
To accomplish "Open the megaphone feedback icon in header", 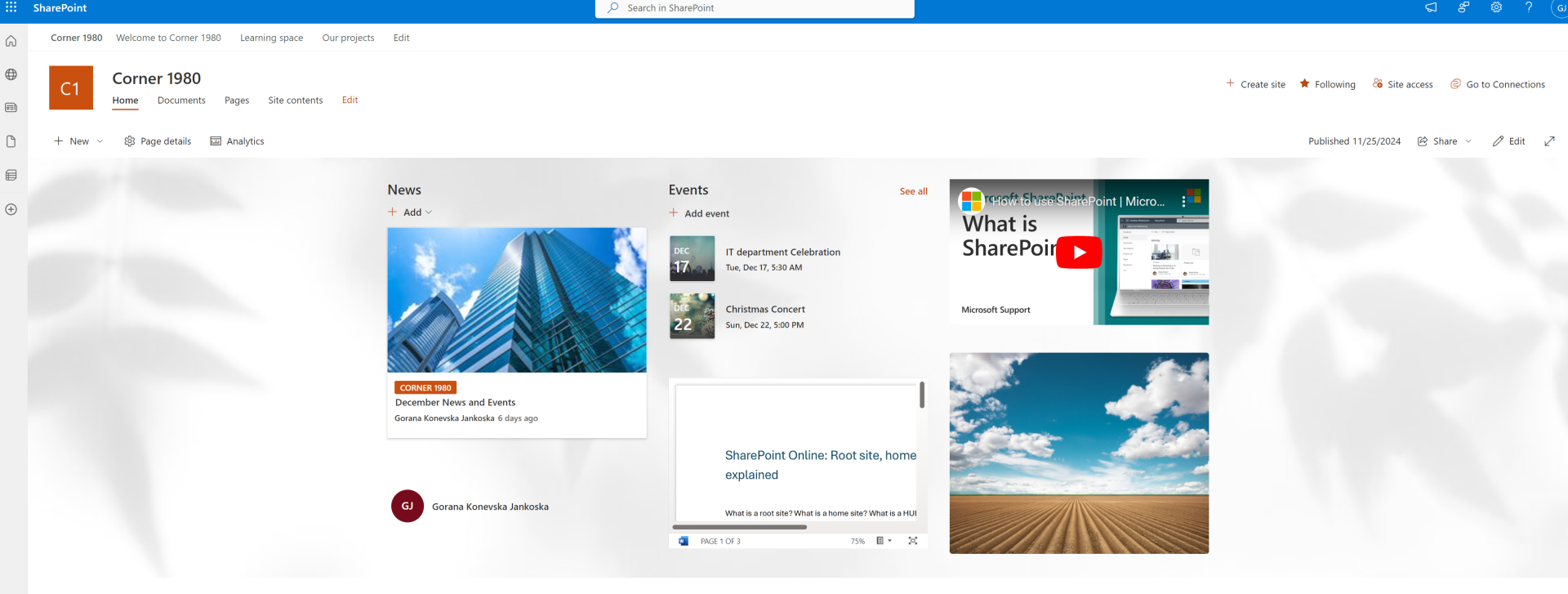I will [1431, 7].
